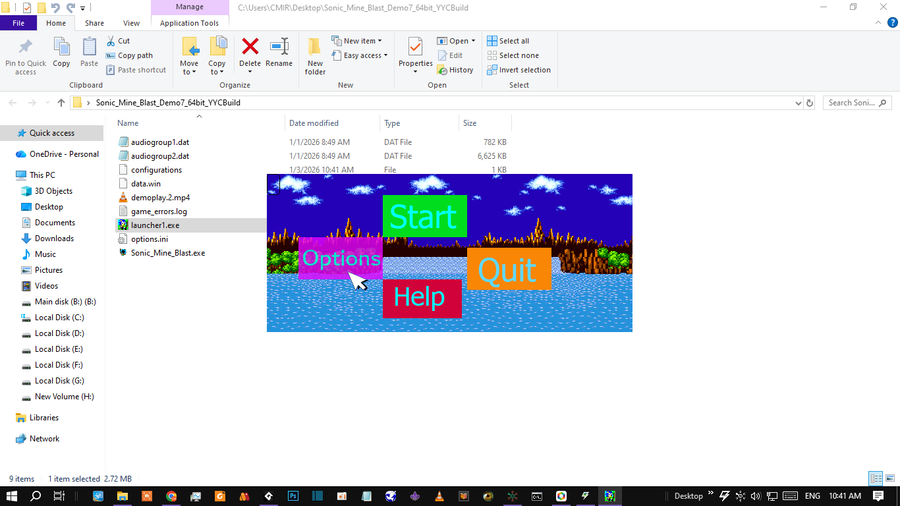Select options.ini file

(149, 239)
